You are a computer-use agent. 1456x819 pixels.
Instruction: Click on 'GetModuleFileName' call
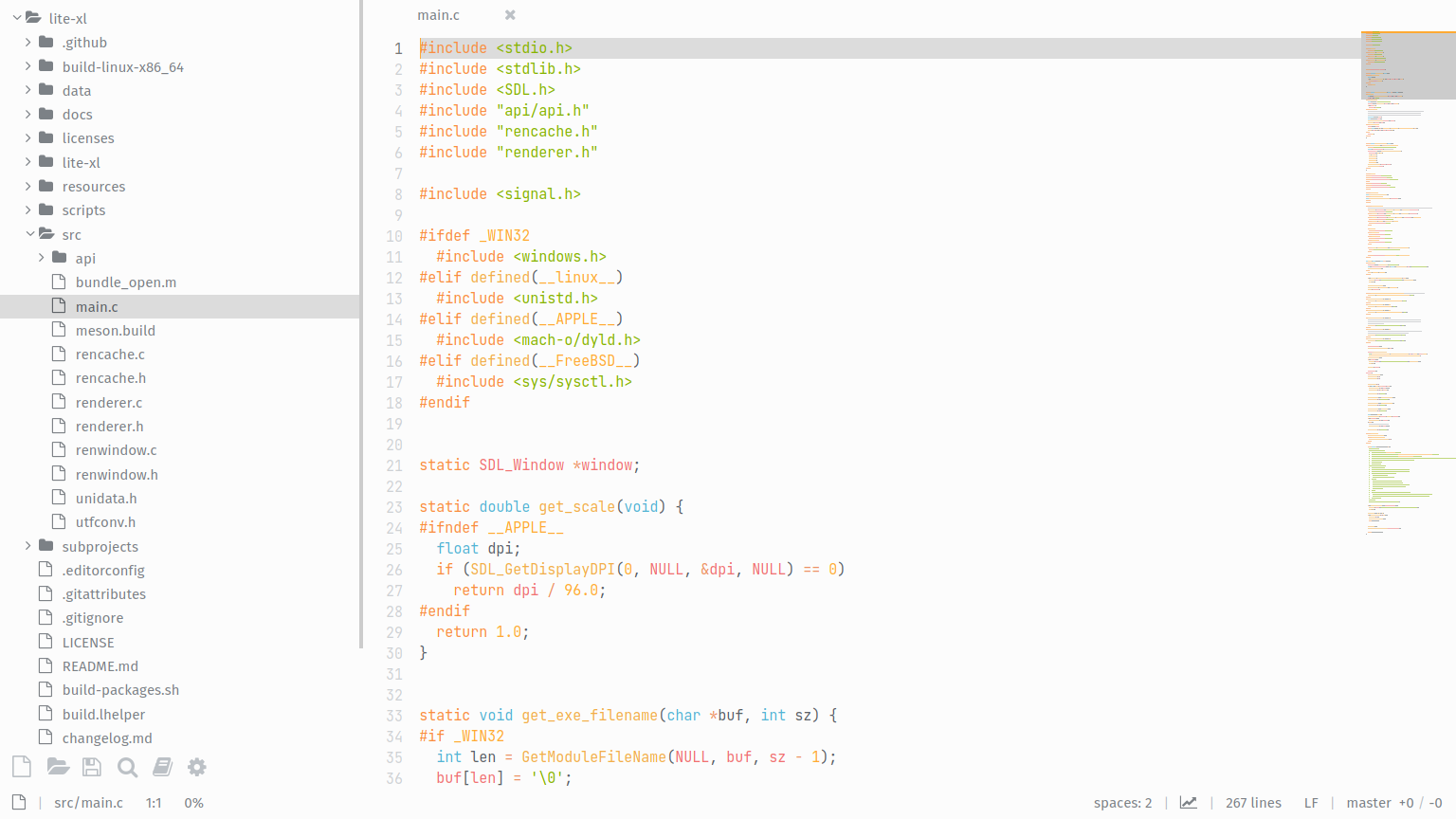(x=594, y=757)
